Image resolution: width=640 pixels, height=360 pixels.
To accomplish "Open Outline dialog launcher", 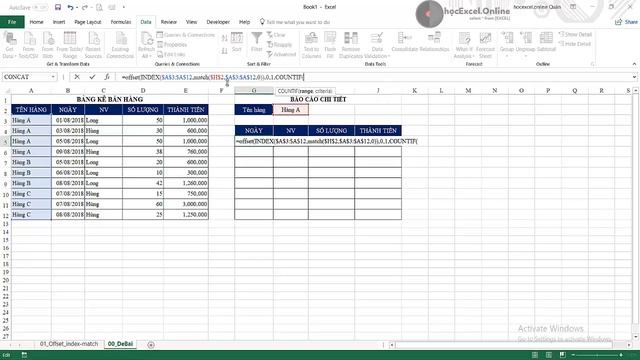I will 592,64.
